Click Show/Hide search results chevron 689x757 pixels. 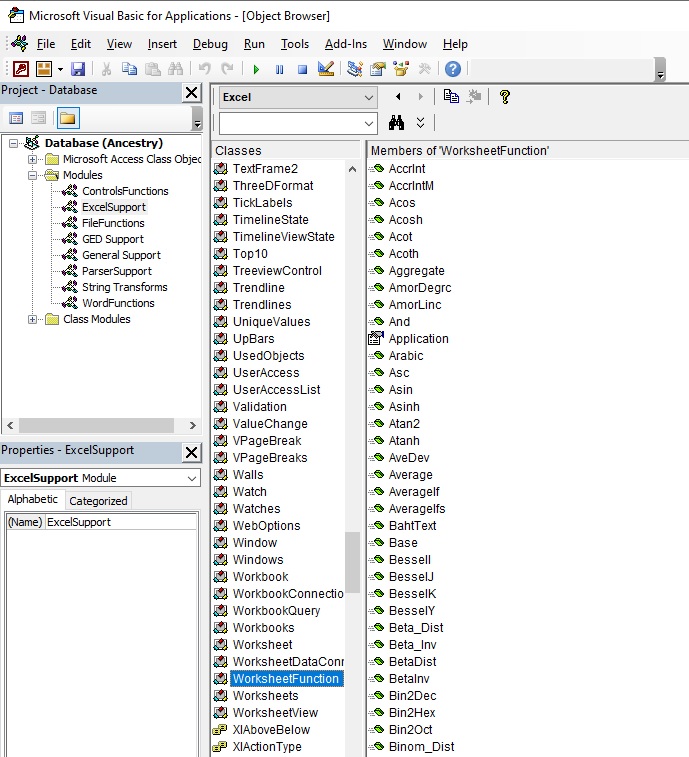pos(421,122)
